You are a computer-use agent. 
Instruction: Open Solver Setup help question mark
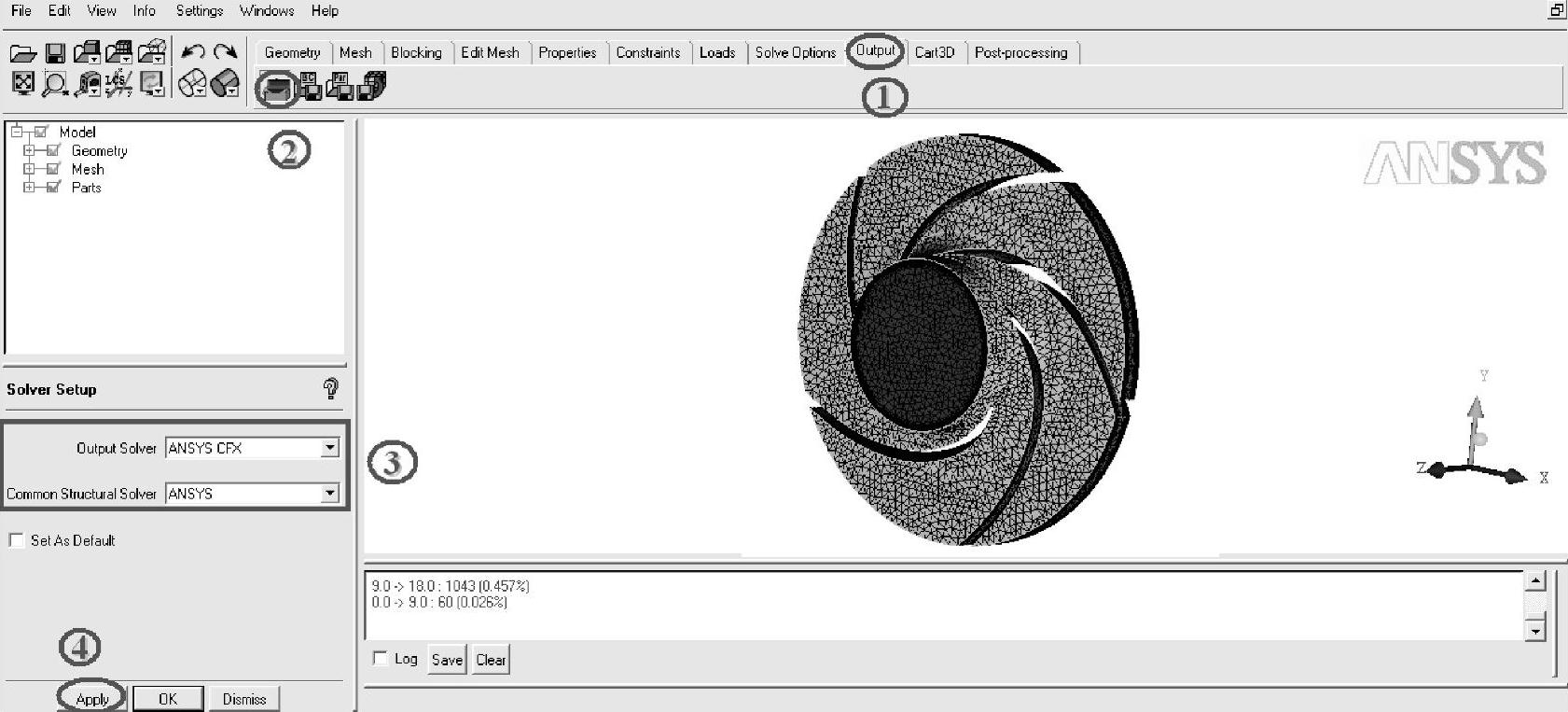pos(330,388)
